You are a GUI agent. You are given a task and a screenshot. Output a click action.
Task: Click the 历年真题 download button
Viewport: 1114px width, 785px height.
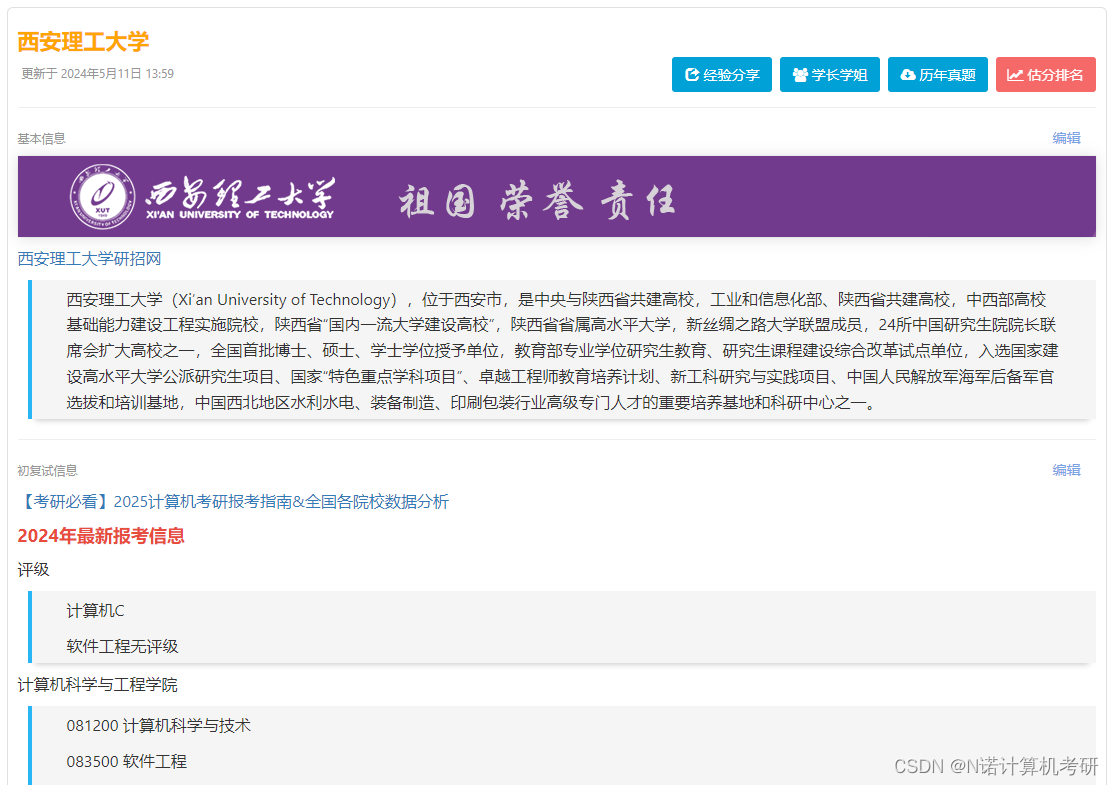938,75
